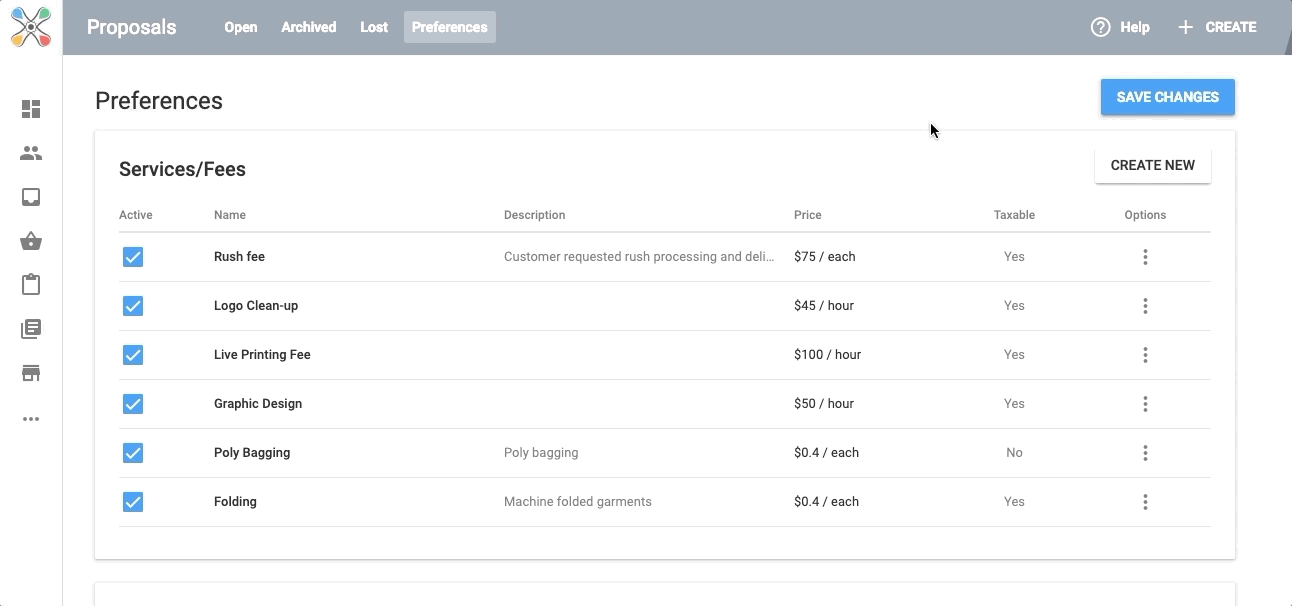The height and width of the screenshot is (606, 1292).
Task: Click the customers people icon
Action: pos(31,153)
